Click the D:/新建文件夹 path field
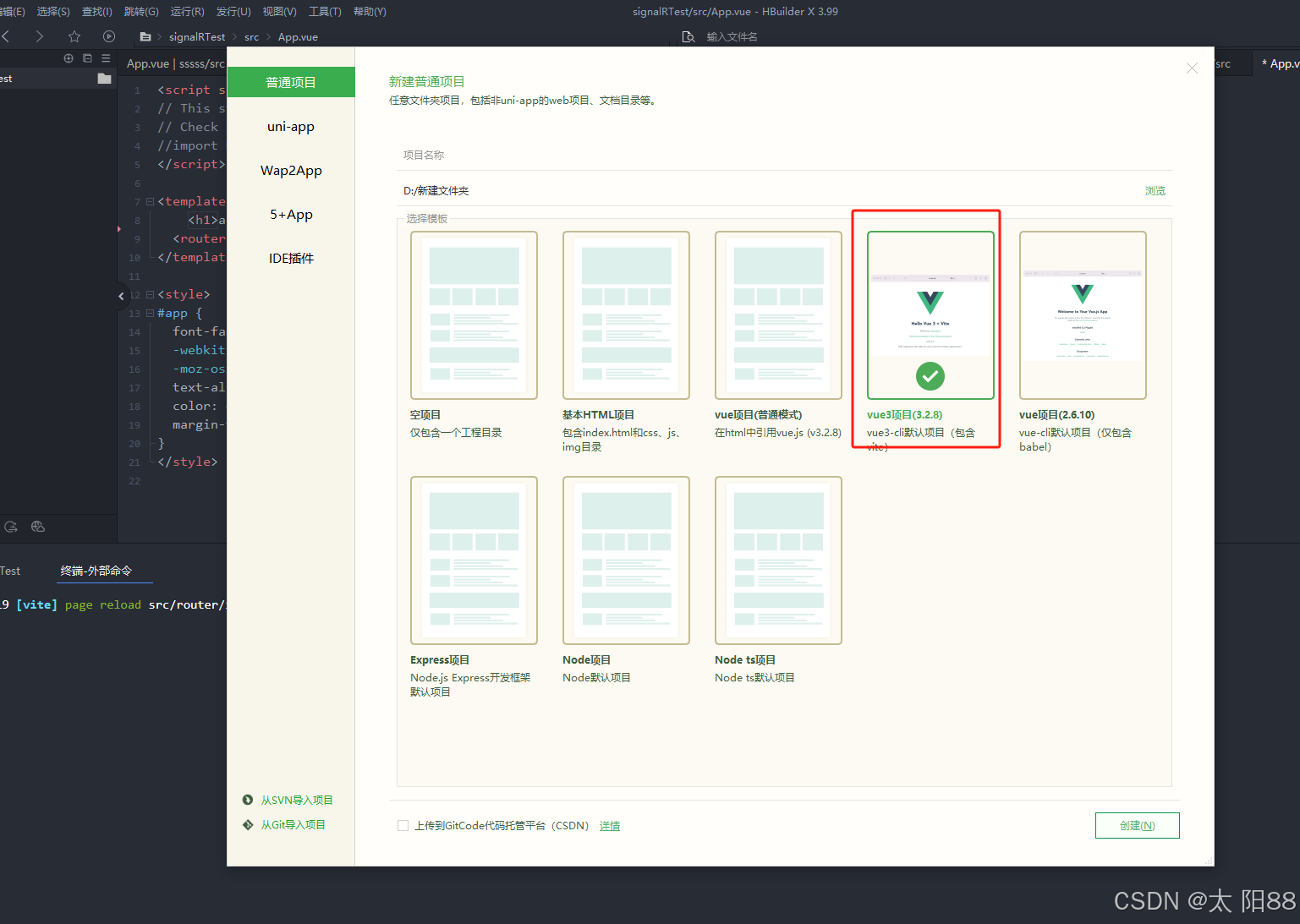The height and width of the screenshot is (924, 1300). click(x=765, y=191)
